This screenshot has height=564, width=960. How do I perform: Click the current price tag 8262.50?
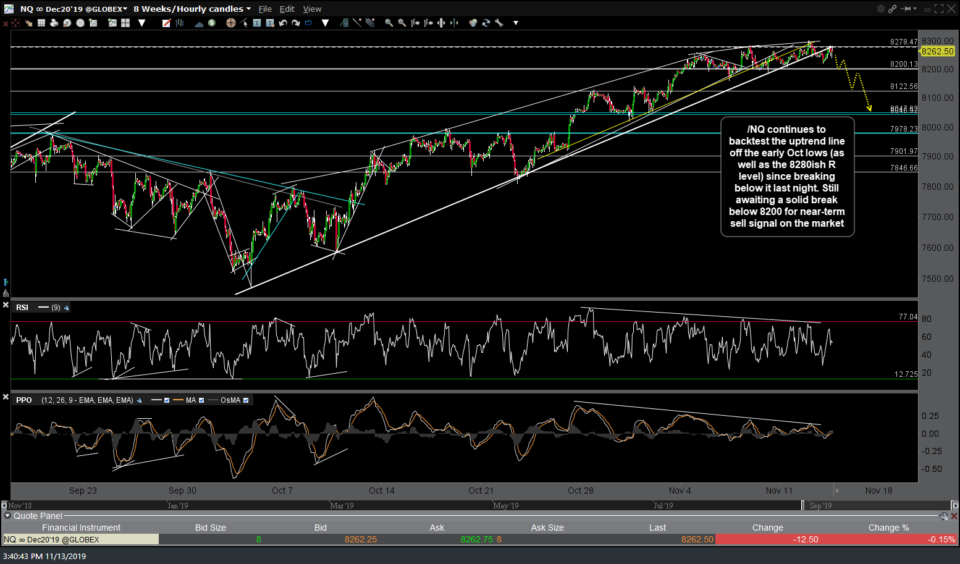point(937,51)
